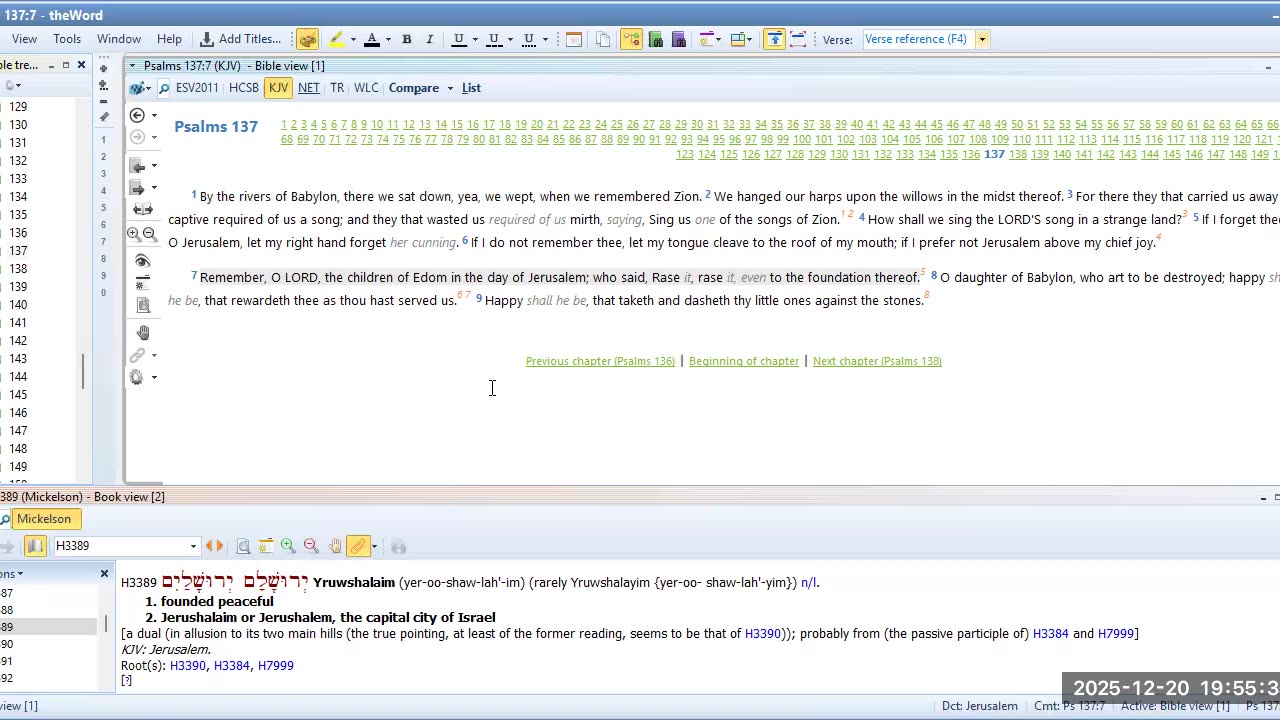1280x720 pixels.
Task: Open the Verse reference dropdown arrow
Action: (x=983, y=39)
